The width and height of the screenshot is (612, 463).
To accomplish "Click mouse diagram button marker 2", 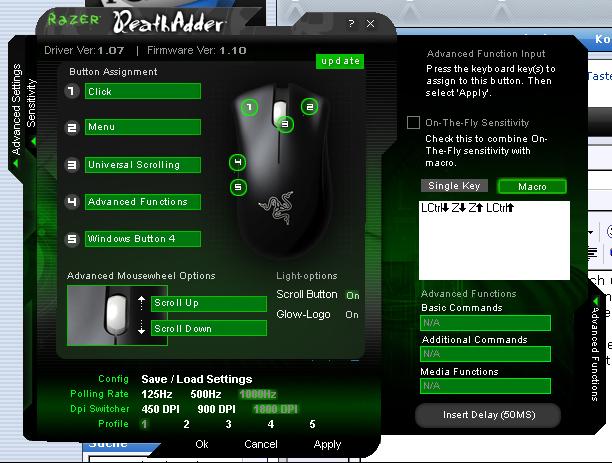I will [310, 107].
